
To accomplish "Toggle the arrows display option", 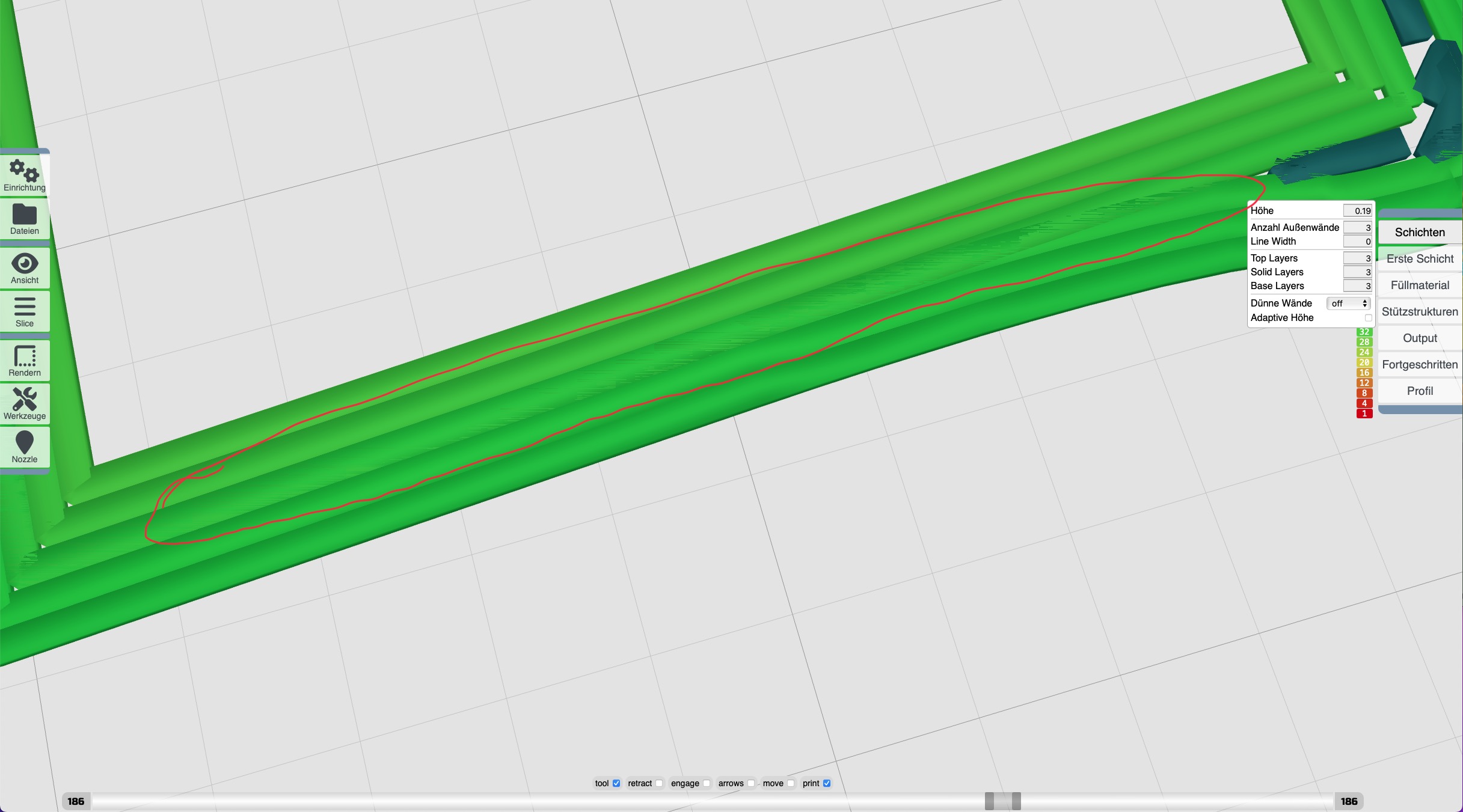I will (751, 783).
